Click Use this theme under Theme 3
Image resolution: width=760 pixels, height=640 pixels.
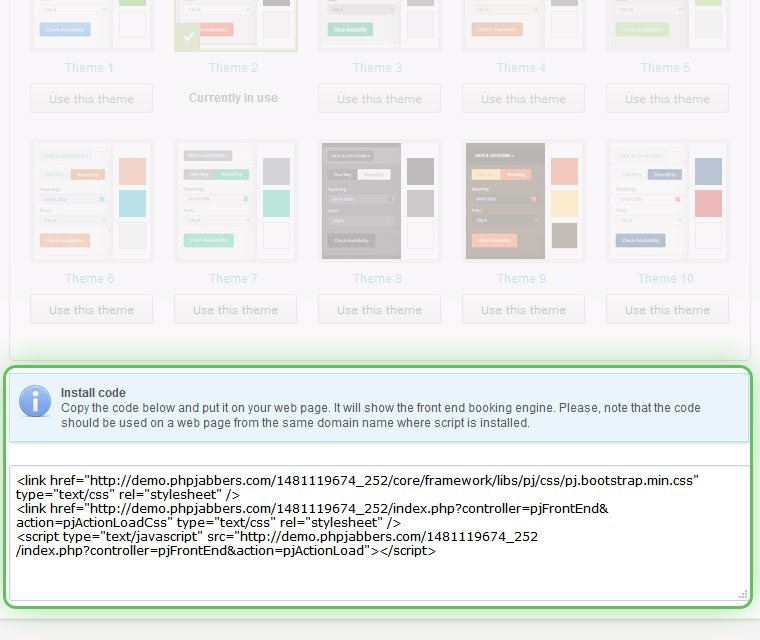(x=380, y=98)
